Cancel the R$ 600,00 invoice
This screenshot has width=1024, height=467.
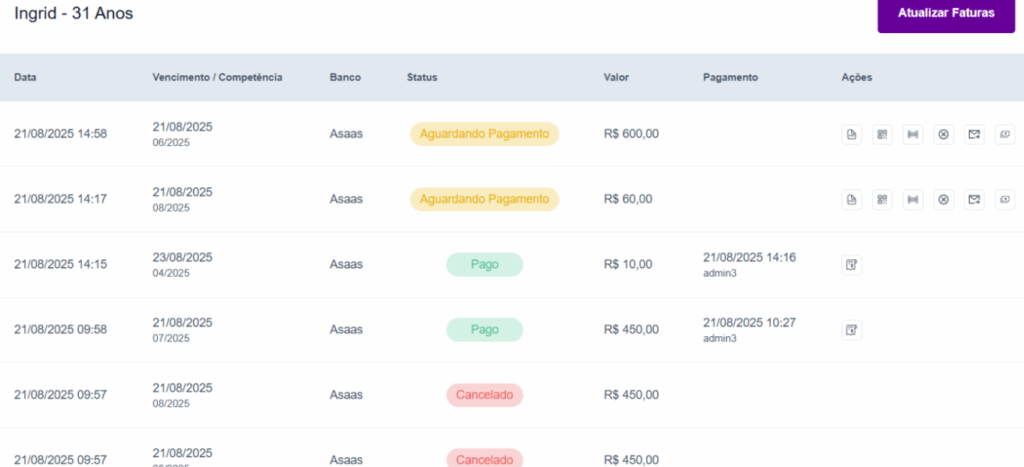(943, 135)
